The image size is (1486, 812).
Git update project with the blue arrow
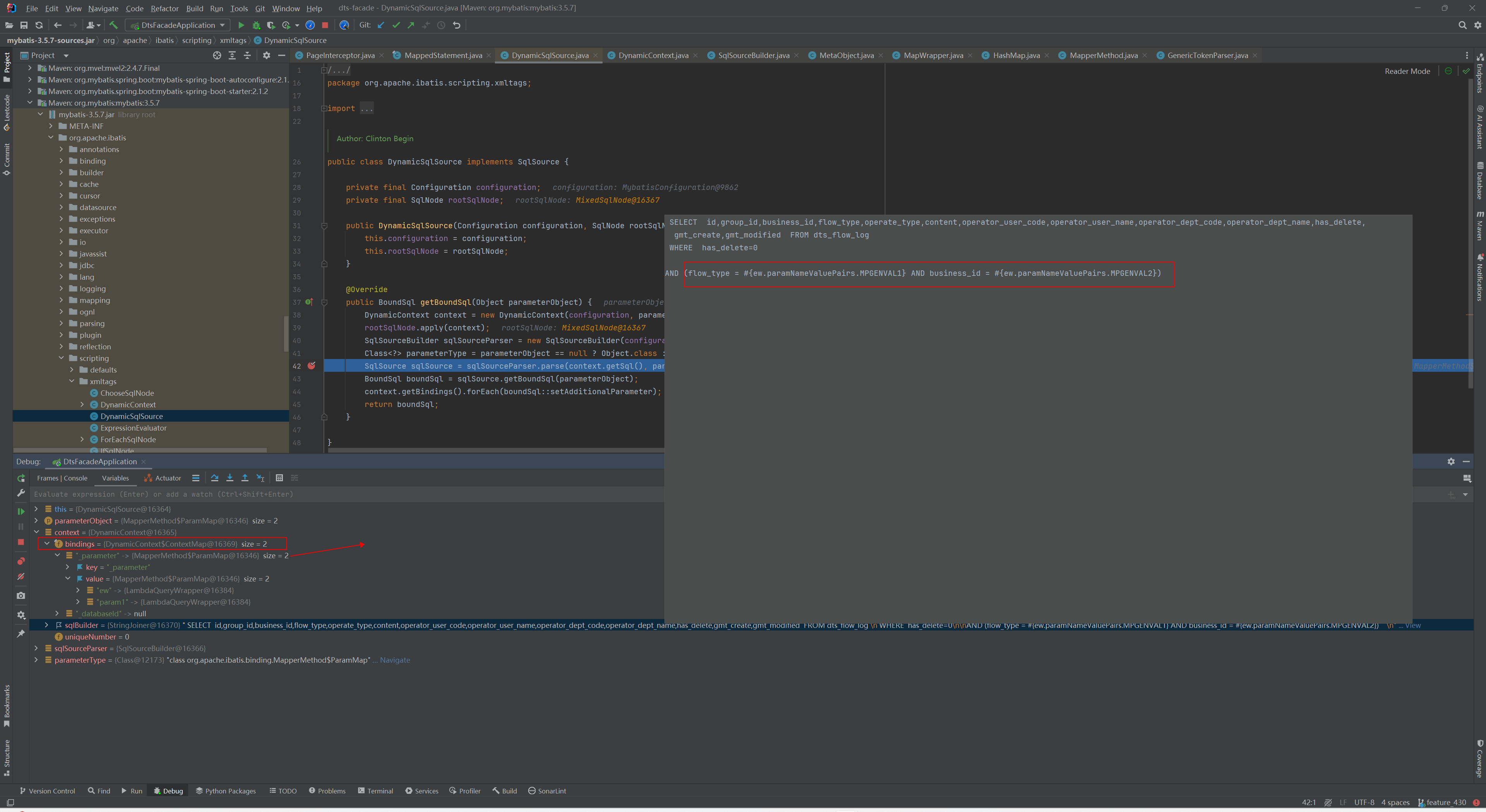click(x=381, y=26)
